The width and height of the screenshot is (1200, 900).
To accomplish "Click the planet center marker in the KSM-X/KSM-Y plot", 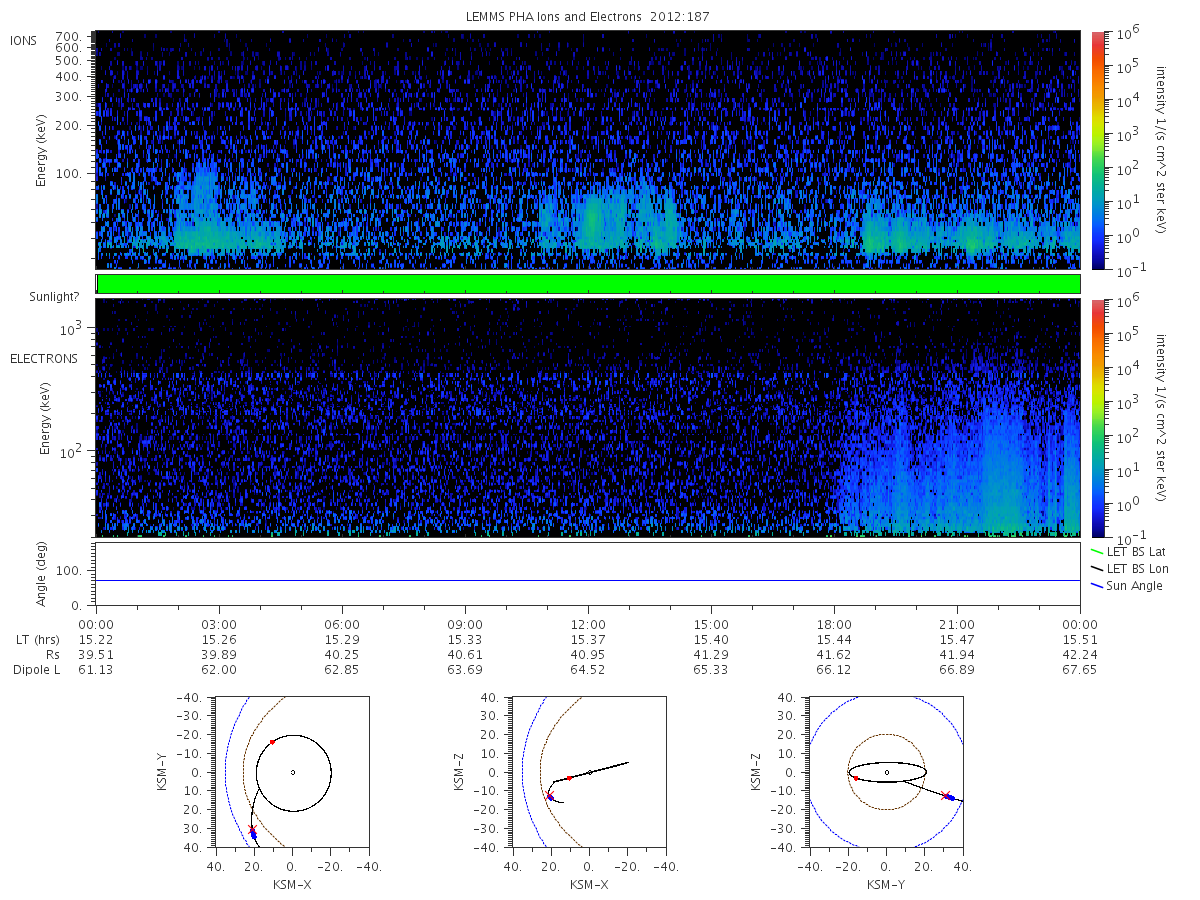I will 292,772.
